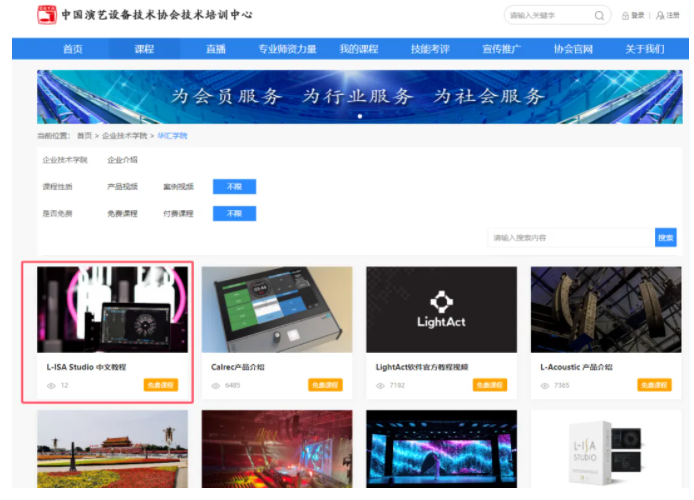The width and height of the screenshot is (694, 500).
Task: Focus the 请输入搜索内容 search field
Action: [x=571, y=238]
